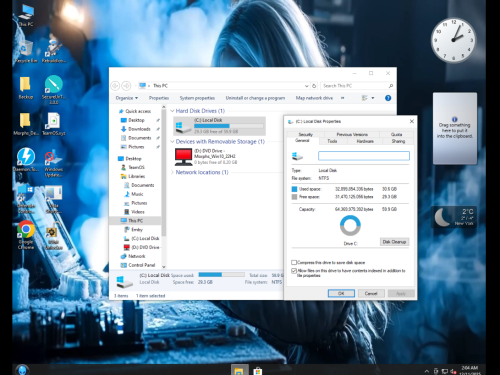Click the blue help question mark icon
This screenshot has height=375, width=500.
[x=388, y=98]
